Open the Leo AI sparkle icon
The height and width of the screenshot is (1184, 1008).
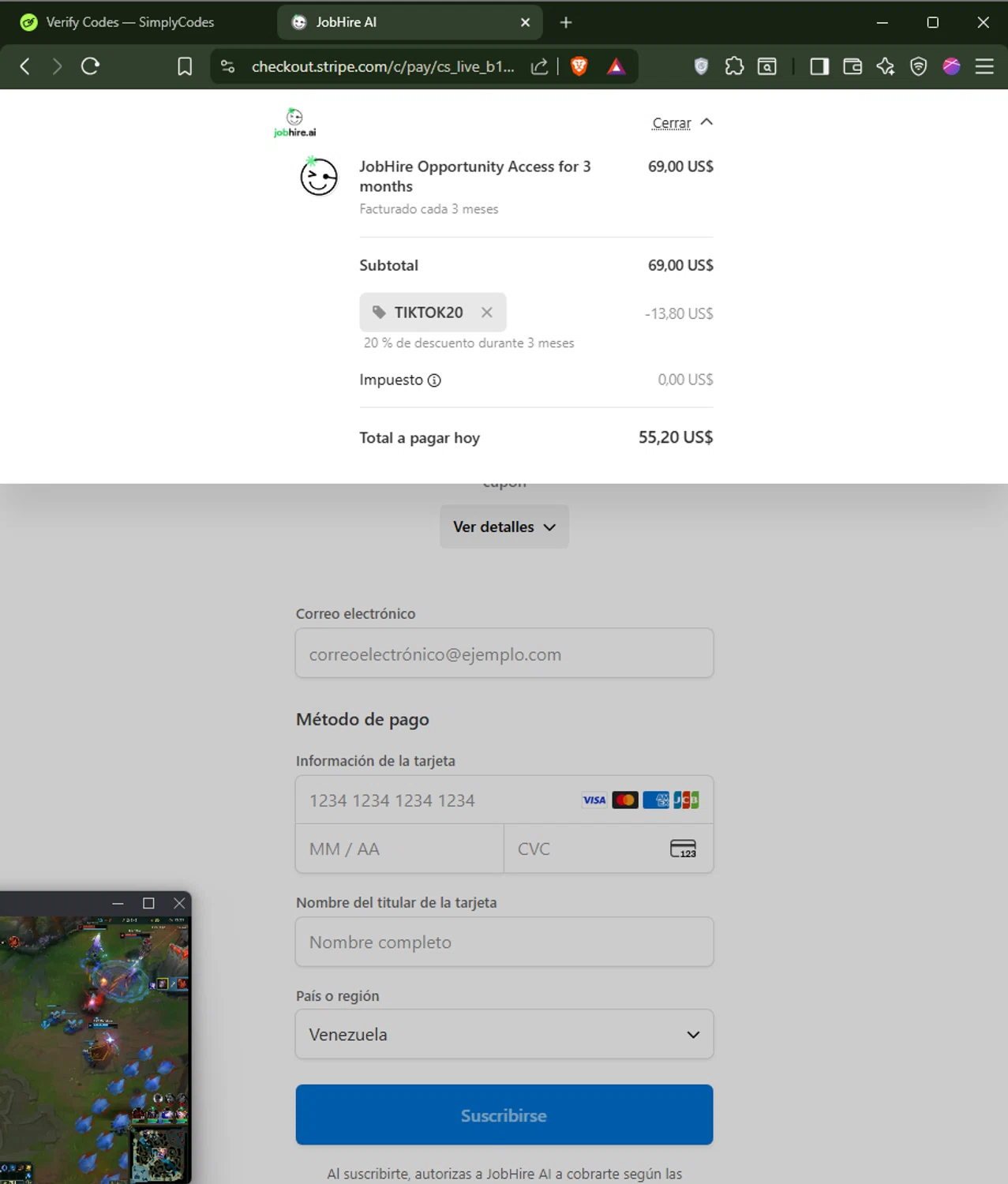click(x=886, y=66)
